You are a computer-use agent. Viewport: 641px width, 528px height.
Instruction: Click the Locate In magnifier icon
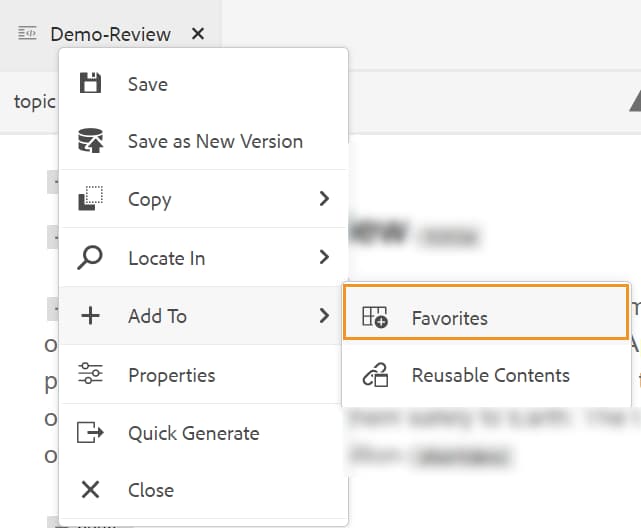(90, 258)
